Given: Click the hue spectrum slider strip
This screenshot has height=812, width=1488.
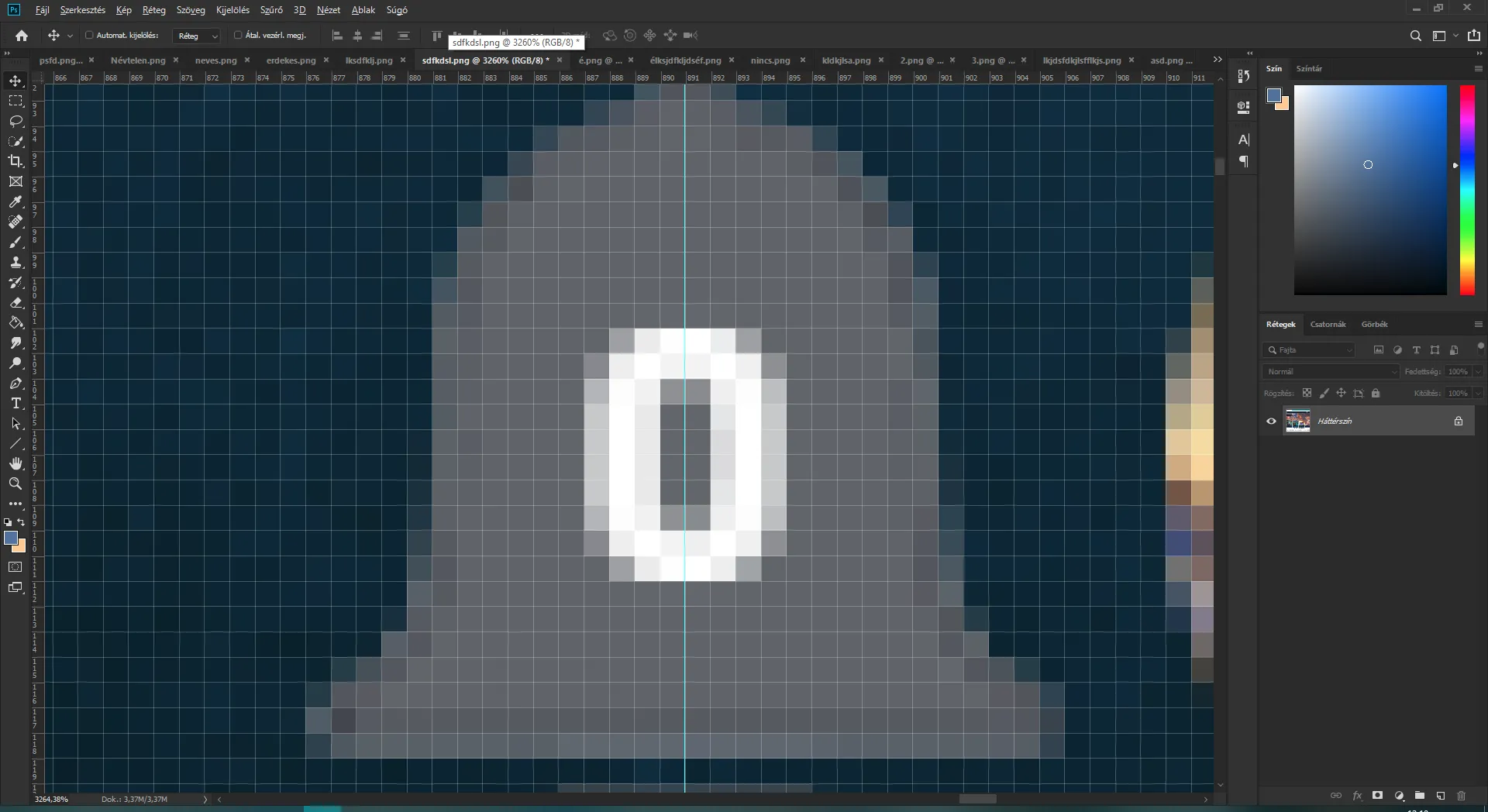Looking at the screenshot, I should 1467,190.
